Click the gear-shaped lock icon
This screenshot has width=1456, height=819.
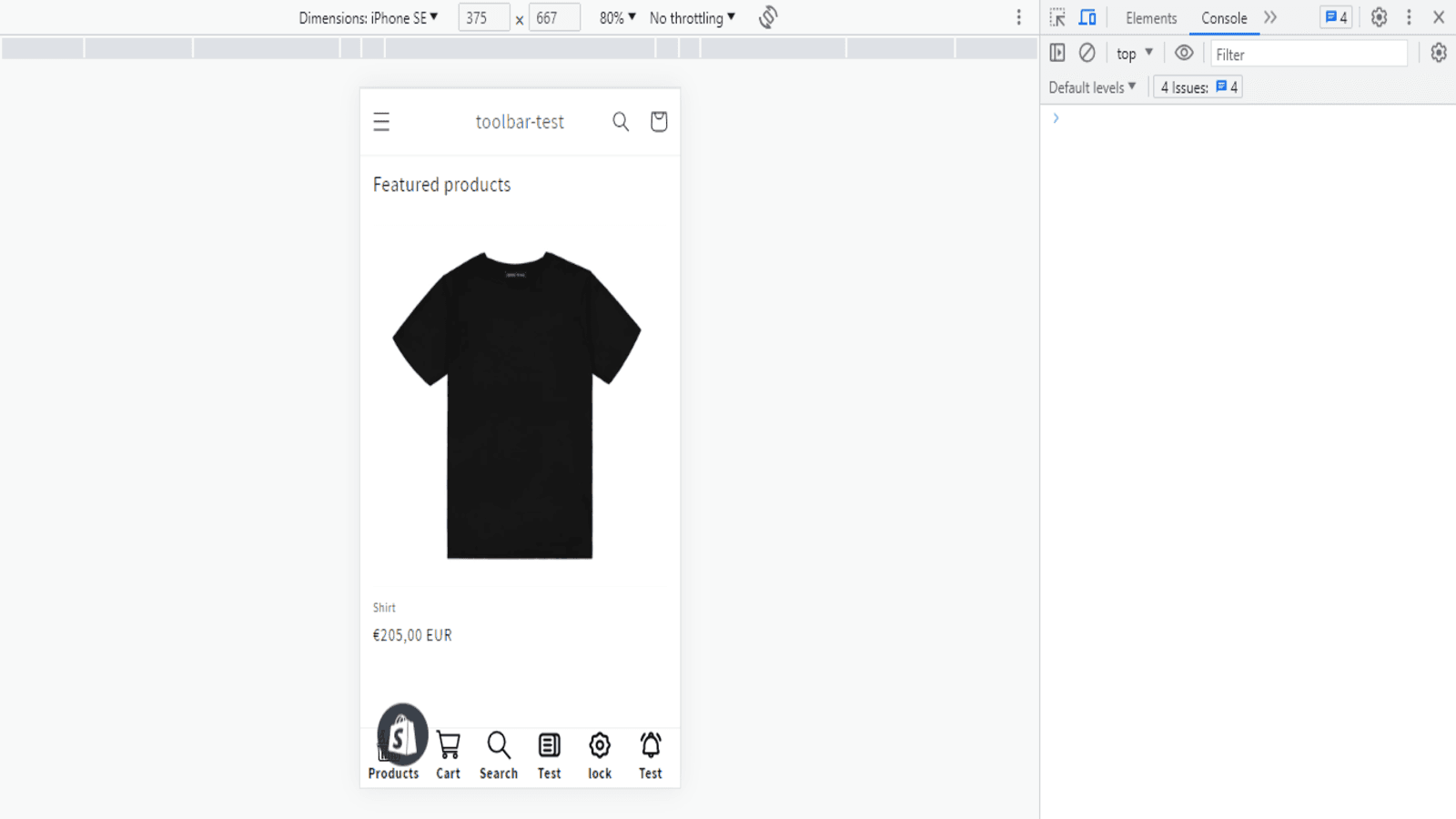[599, 744]
